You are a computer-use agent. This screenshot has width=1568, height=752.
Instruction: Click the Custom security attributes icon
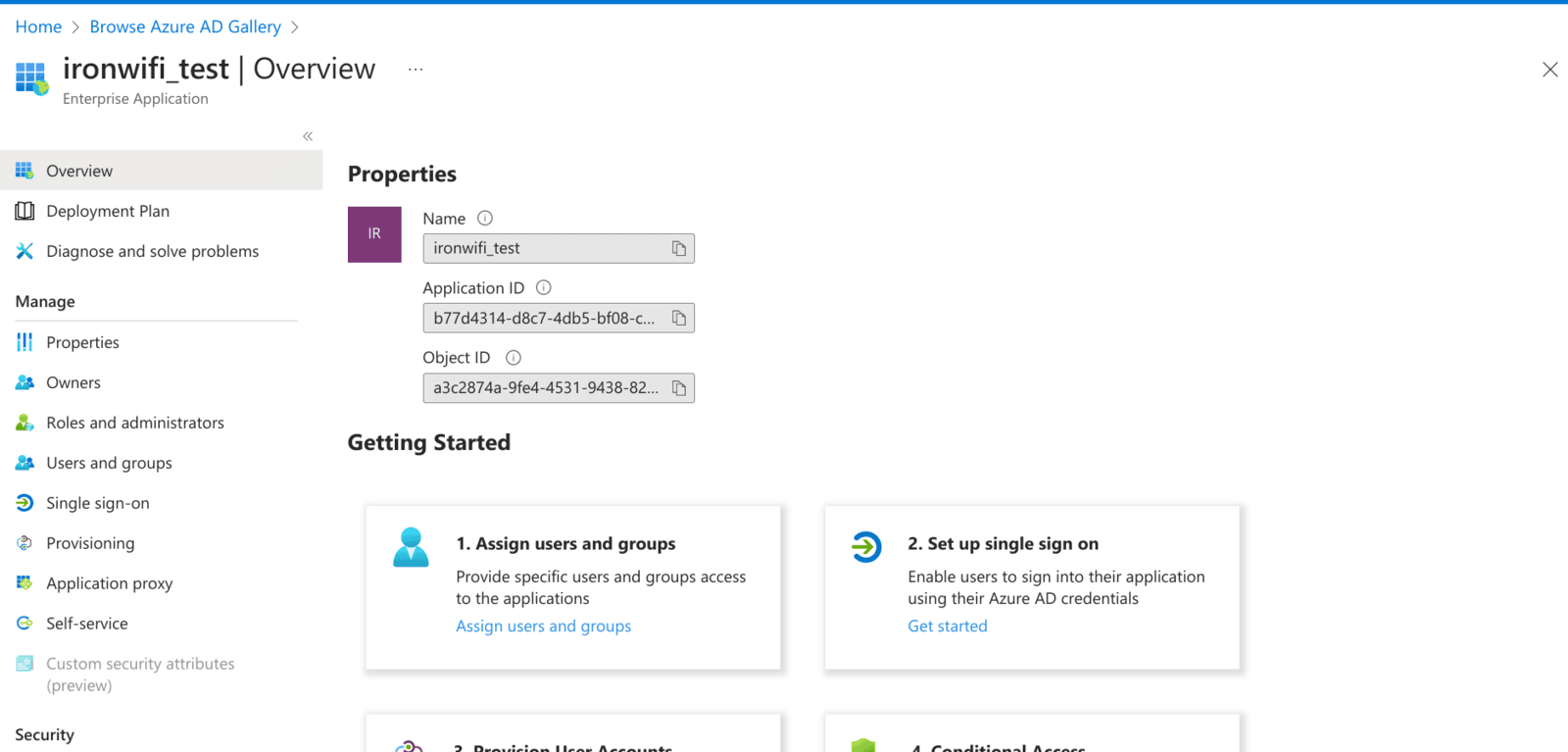point(24,664)
